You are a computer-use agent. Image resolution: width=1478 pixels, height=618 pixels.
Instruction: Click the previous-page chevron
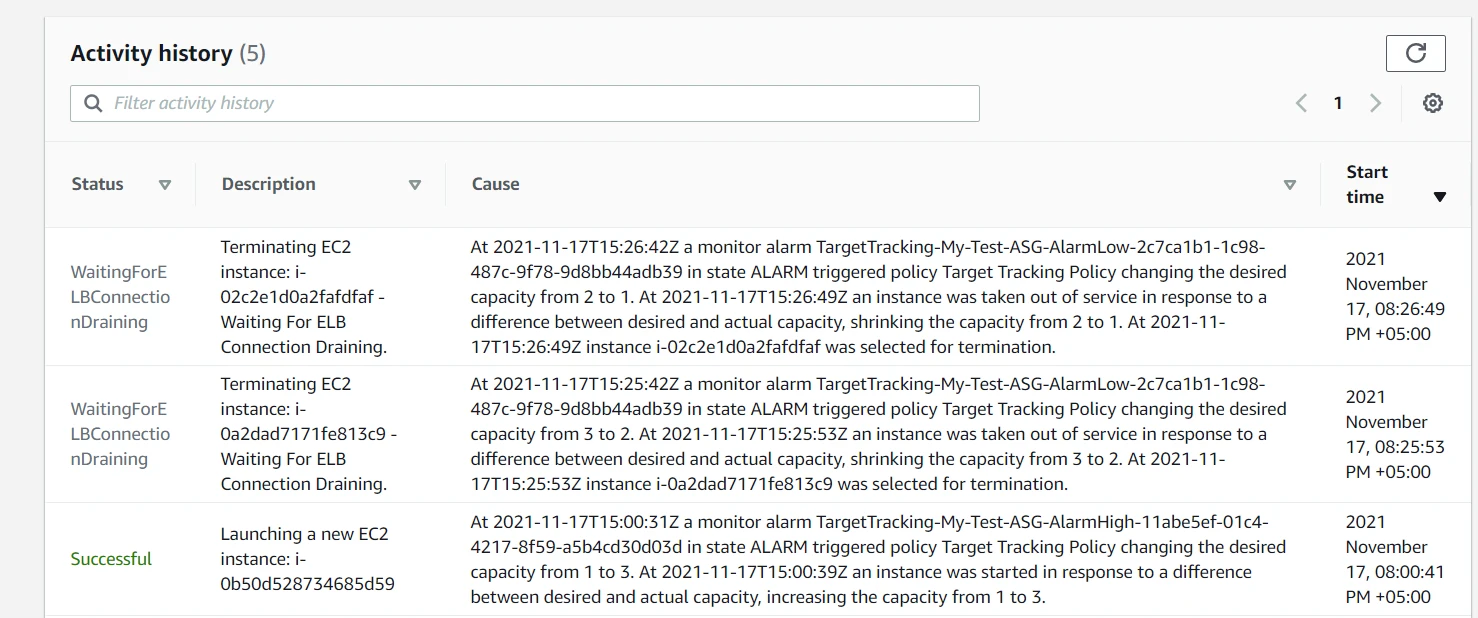pos(1301,102)
